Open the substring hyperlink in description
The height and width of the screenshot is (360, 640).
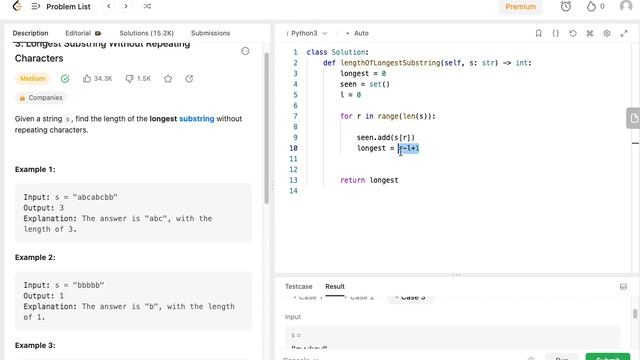pos(196,119)
